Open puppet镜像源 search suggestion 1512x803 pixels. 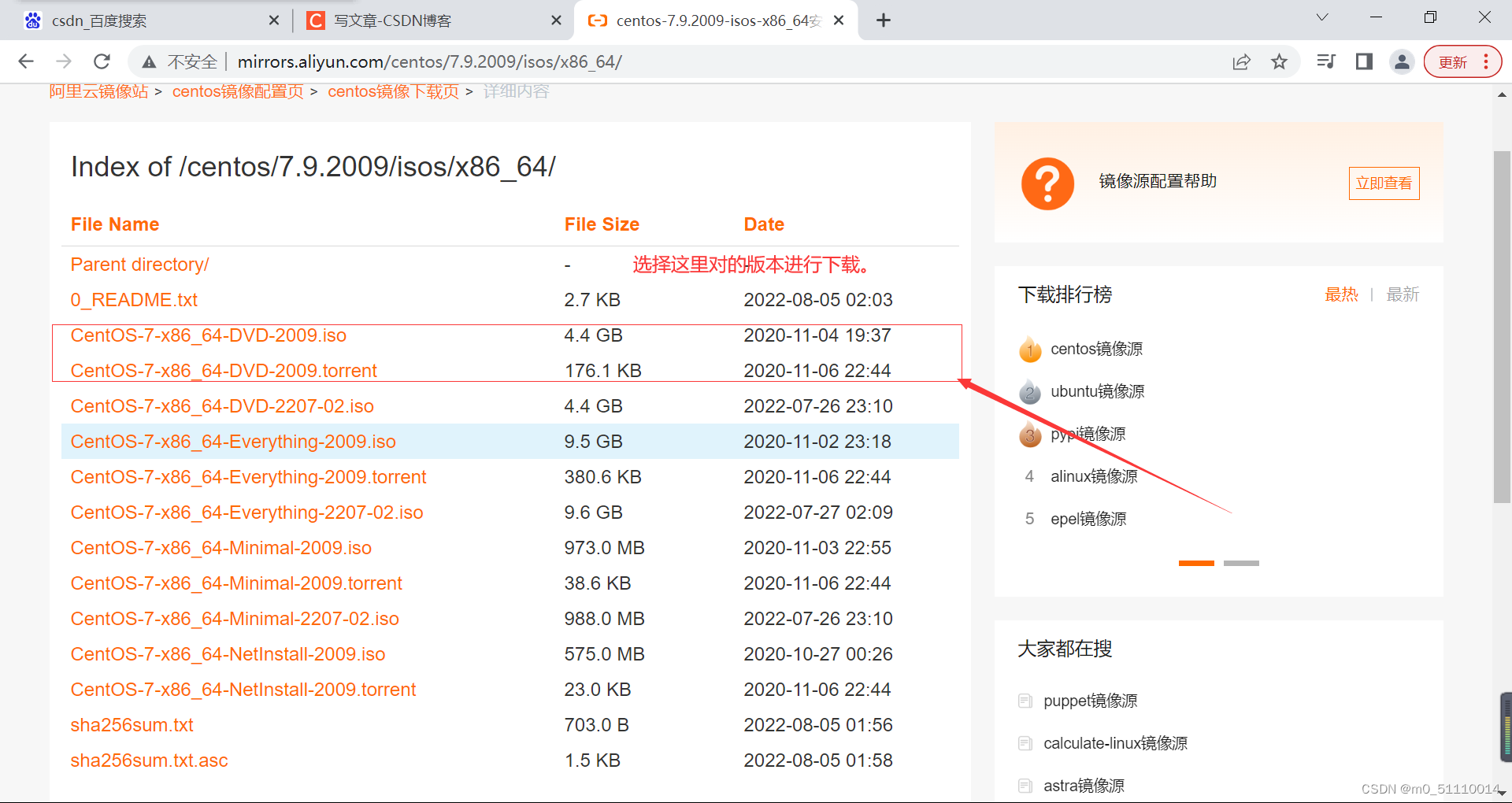coord(1090,701)
